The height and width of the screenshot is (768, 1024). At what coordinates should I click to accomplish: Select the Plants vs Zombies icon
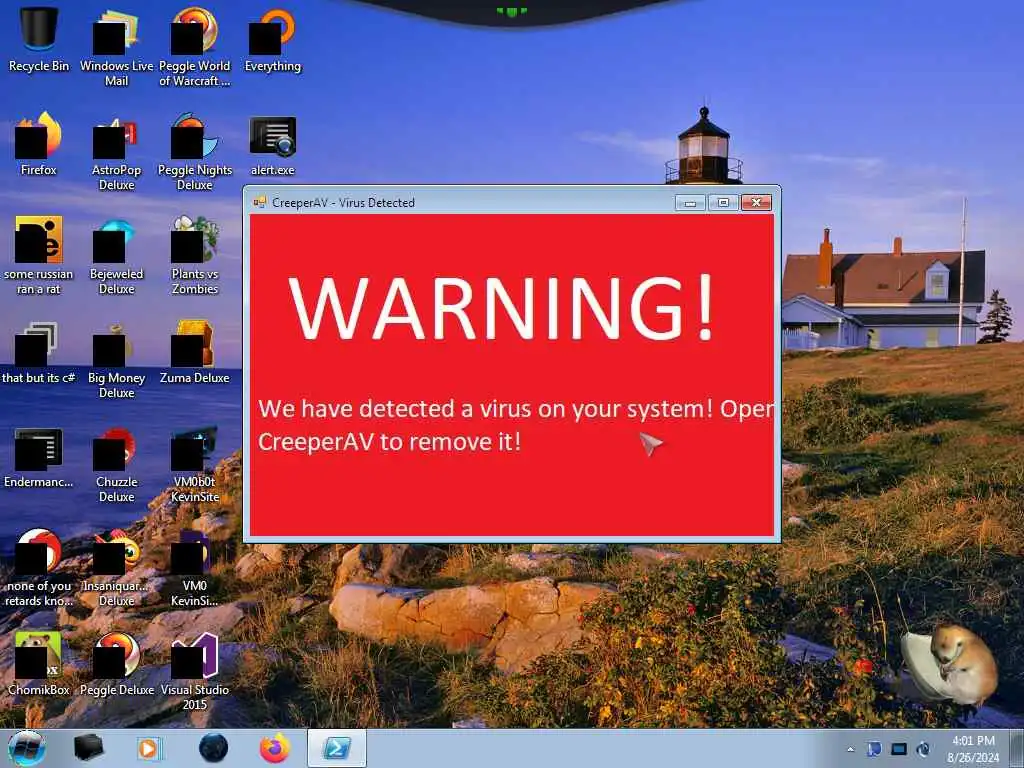195,255
